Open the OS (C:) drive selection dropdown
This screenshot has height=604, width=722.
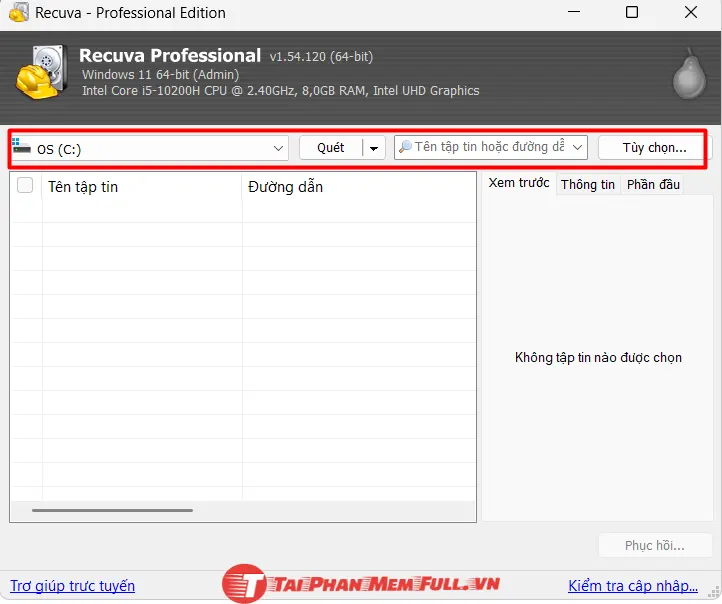click(150, 148)
